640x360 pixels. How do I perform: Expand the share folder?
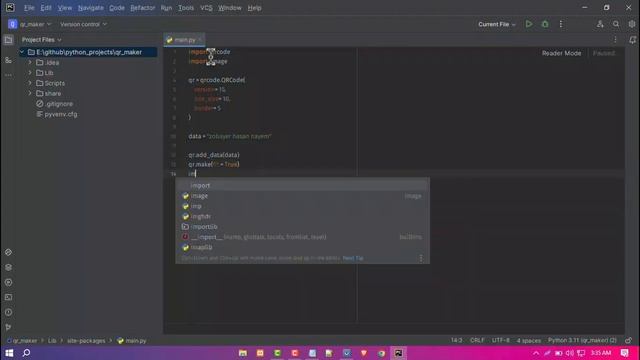coord(30,93)
